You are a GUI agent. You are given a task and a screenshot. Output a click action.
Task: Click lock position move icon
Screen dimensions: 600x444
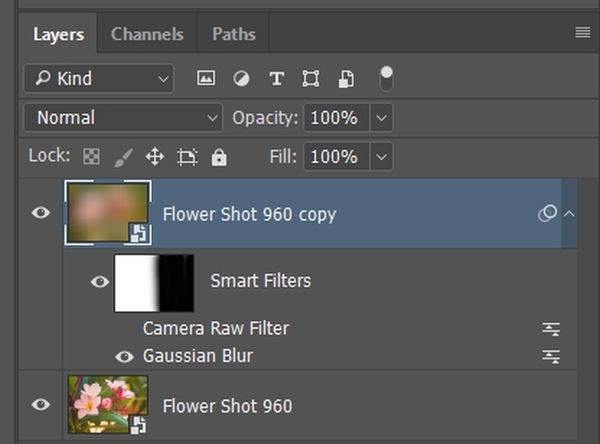tap(155, 157)
